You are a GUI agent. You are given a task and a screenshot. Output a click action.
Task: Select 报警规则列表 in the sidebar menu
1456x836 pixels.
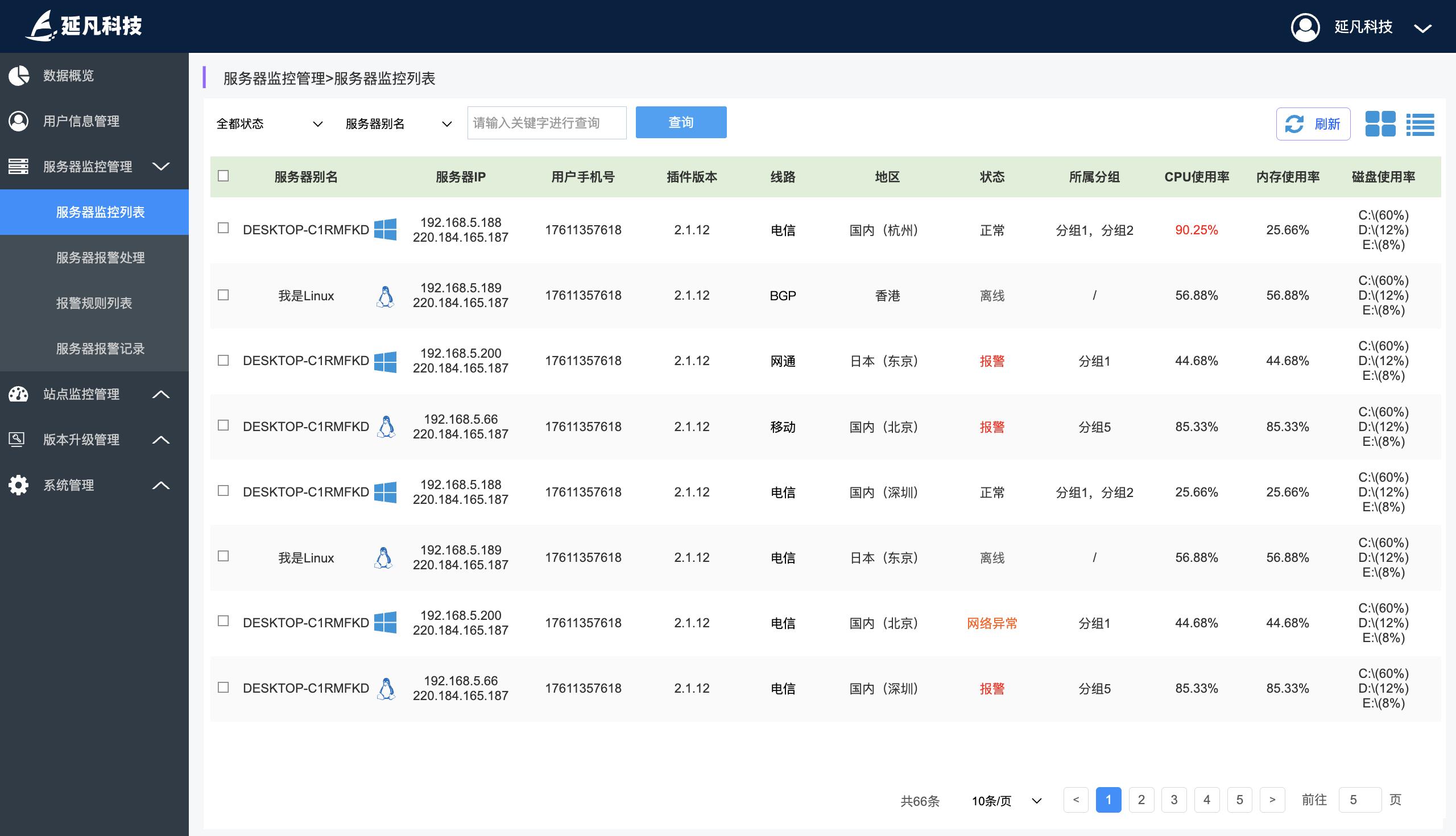click(93, 304)
